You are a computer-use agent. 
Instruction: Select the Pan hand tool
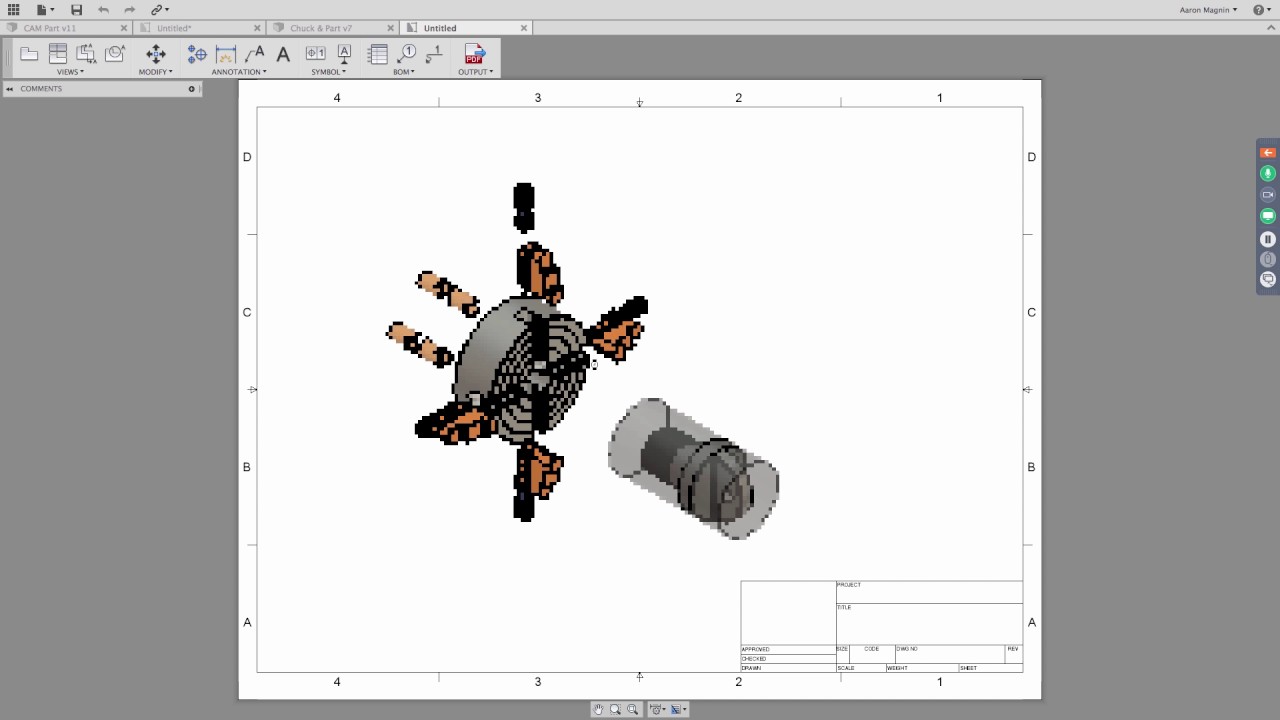598,709
